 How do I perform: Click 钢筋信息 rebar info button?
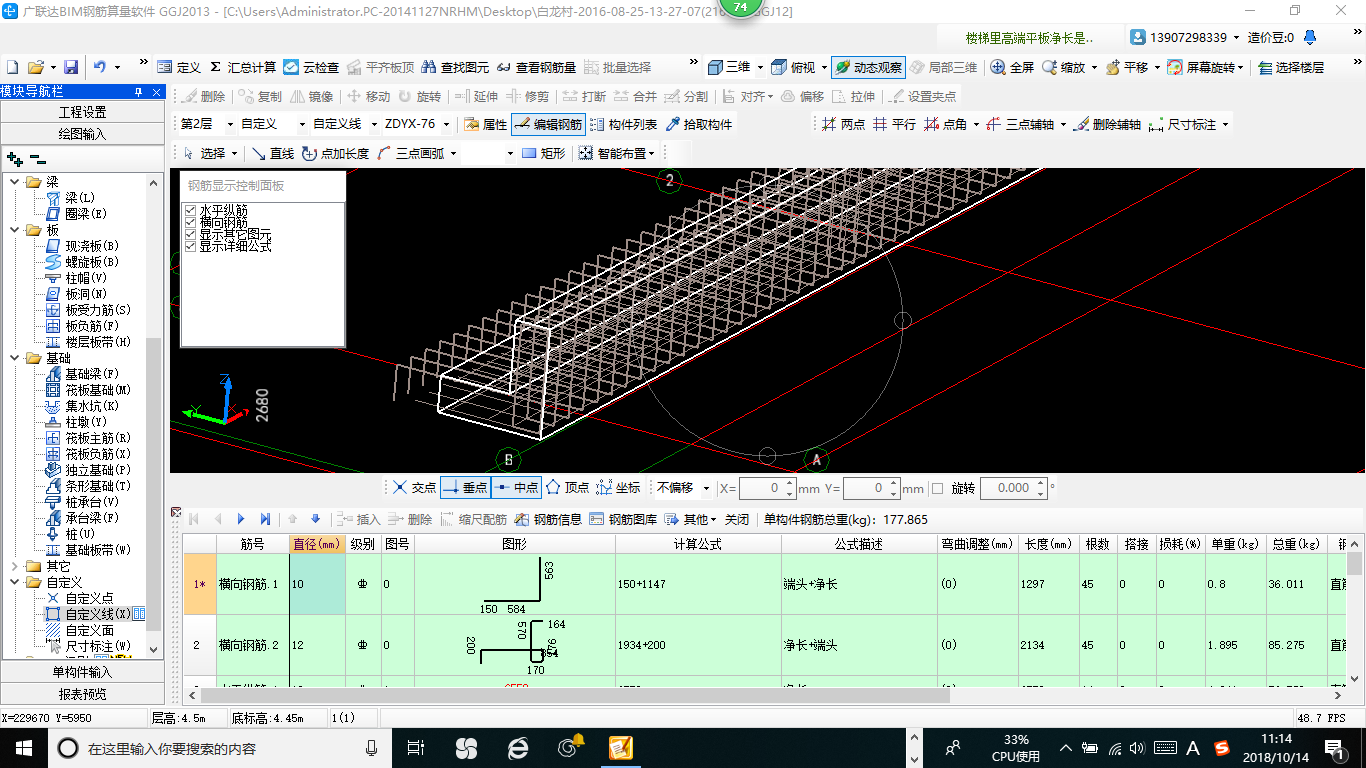pos(548,519)
